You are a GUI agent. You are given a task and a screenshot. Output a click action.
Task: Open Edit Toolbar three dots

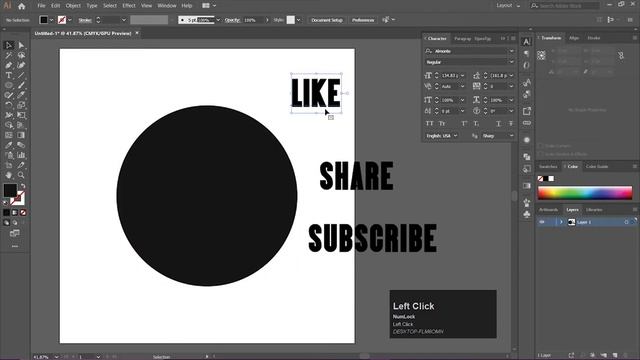15,246
